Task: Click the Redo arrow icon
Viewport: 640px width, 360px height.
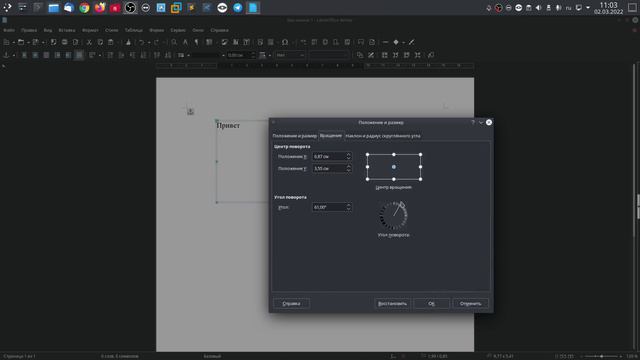Action: 156,42
